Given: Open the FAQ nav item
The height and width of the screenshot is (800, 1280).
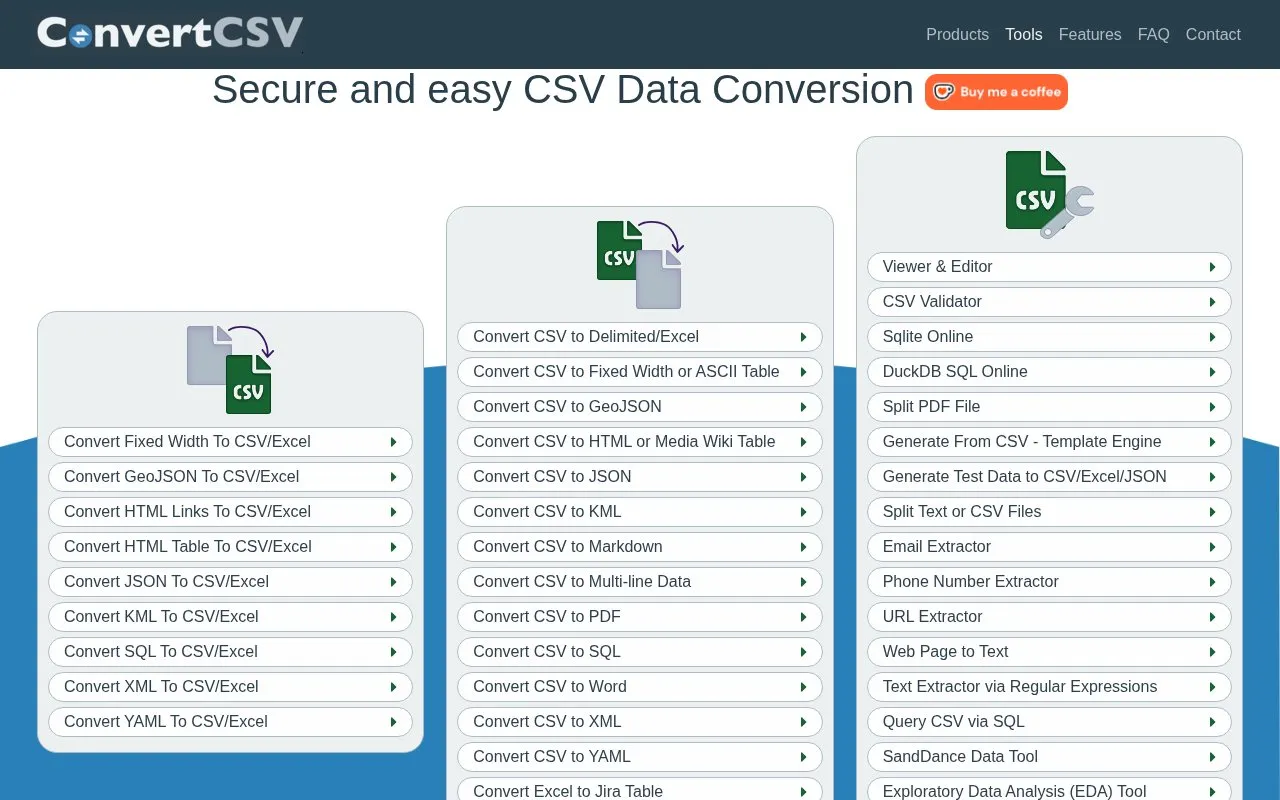Looking at the screenshot, I should (1154, 34).
